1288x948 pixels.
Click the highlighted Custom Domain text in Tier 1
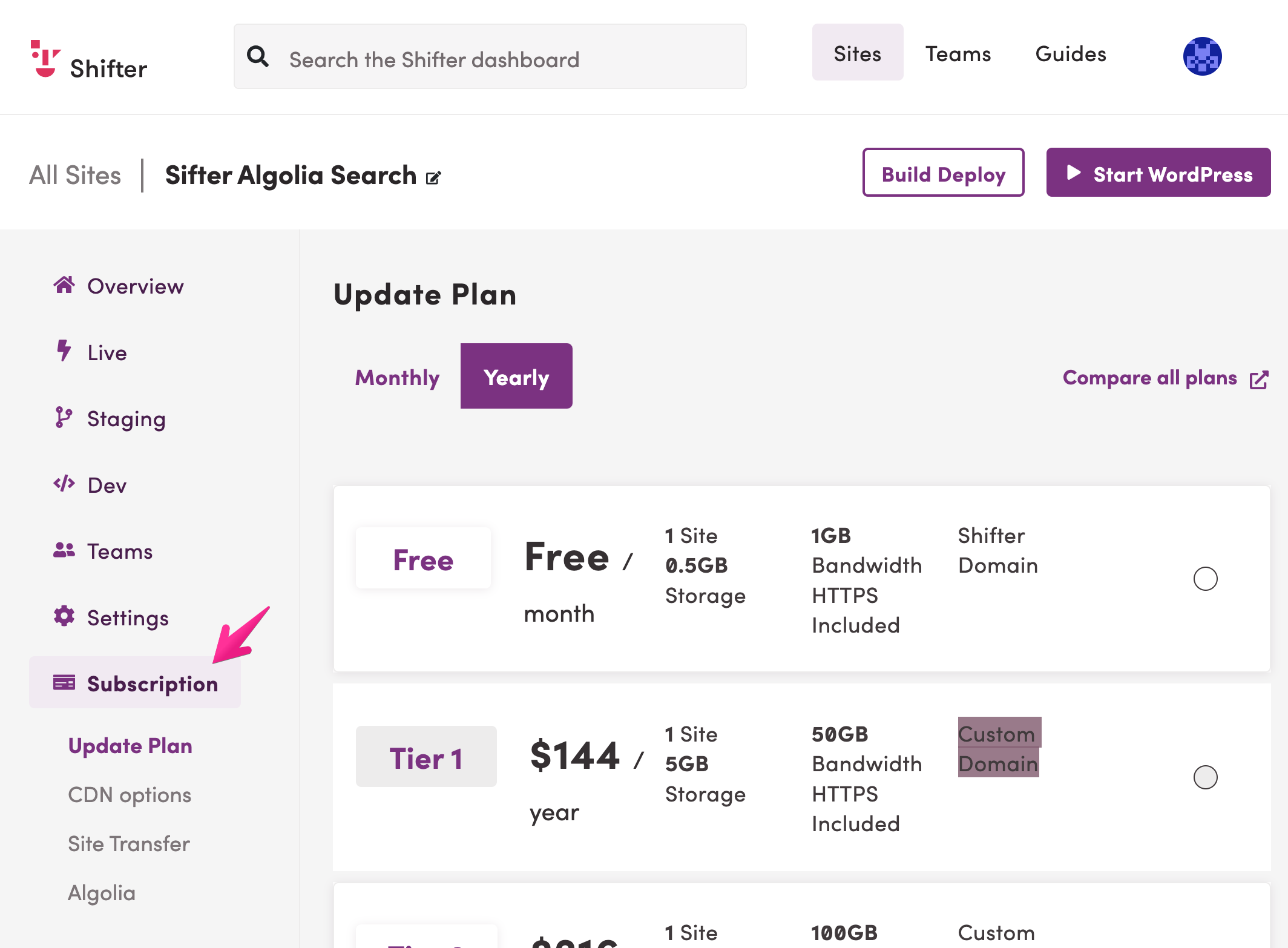[999, 748]
